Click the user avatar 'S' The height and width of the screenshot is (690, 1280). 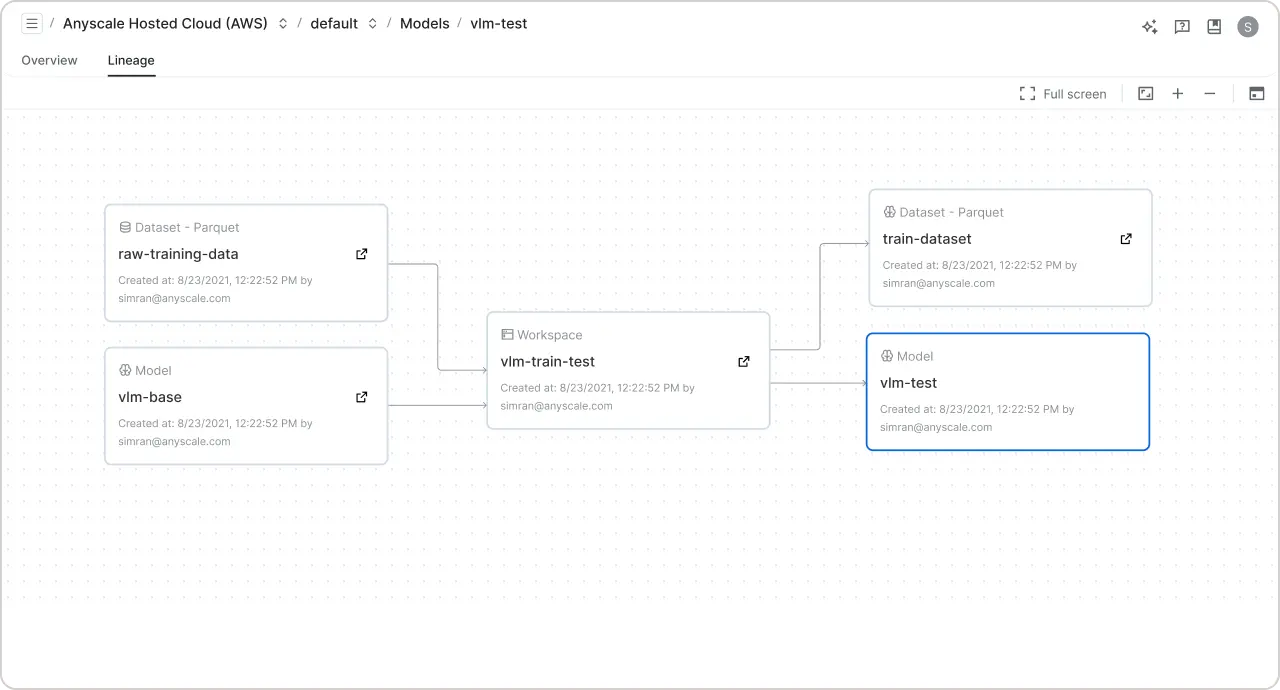click(1247, 27)
